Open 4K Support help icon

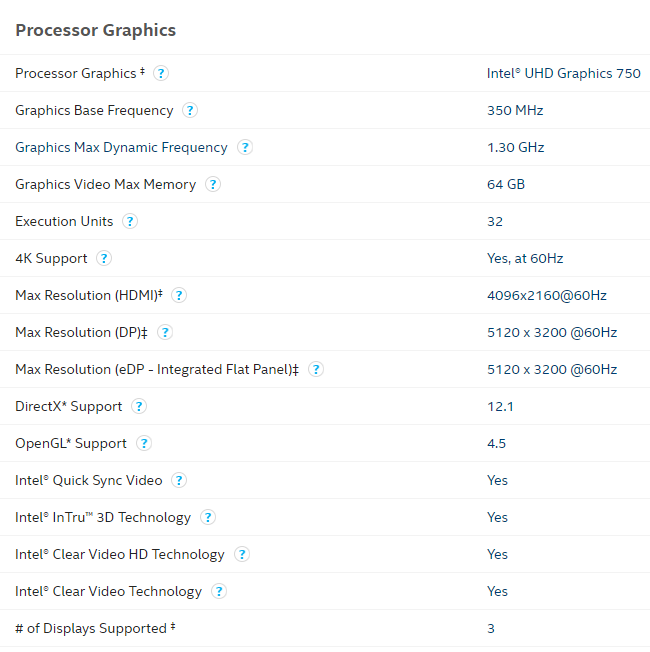(104, 258)
